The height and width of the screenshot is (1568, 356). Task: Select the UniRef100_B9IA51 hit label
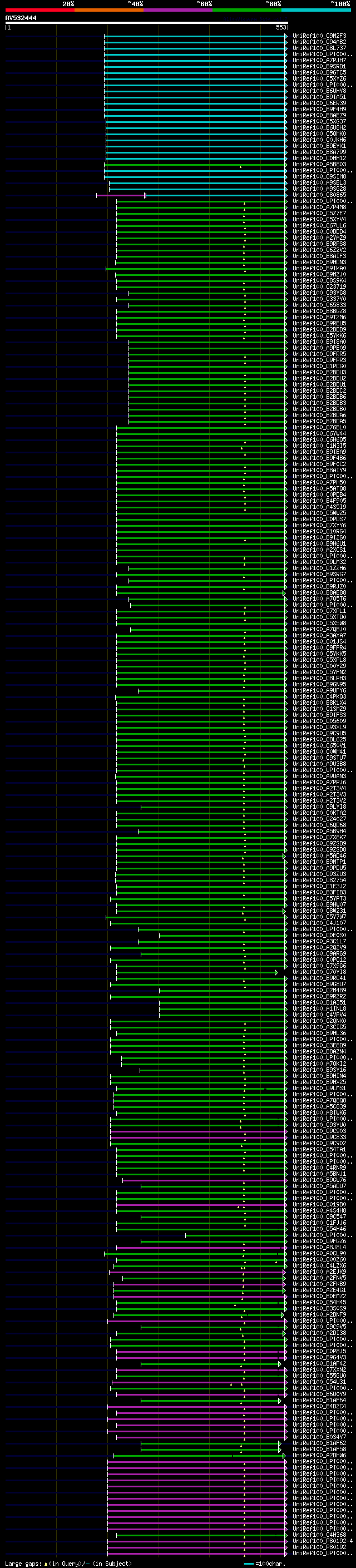click(319, 97)
